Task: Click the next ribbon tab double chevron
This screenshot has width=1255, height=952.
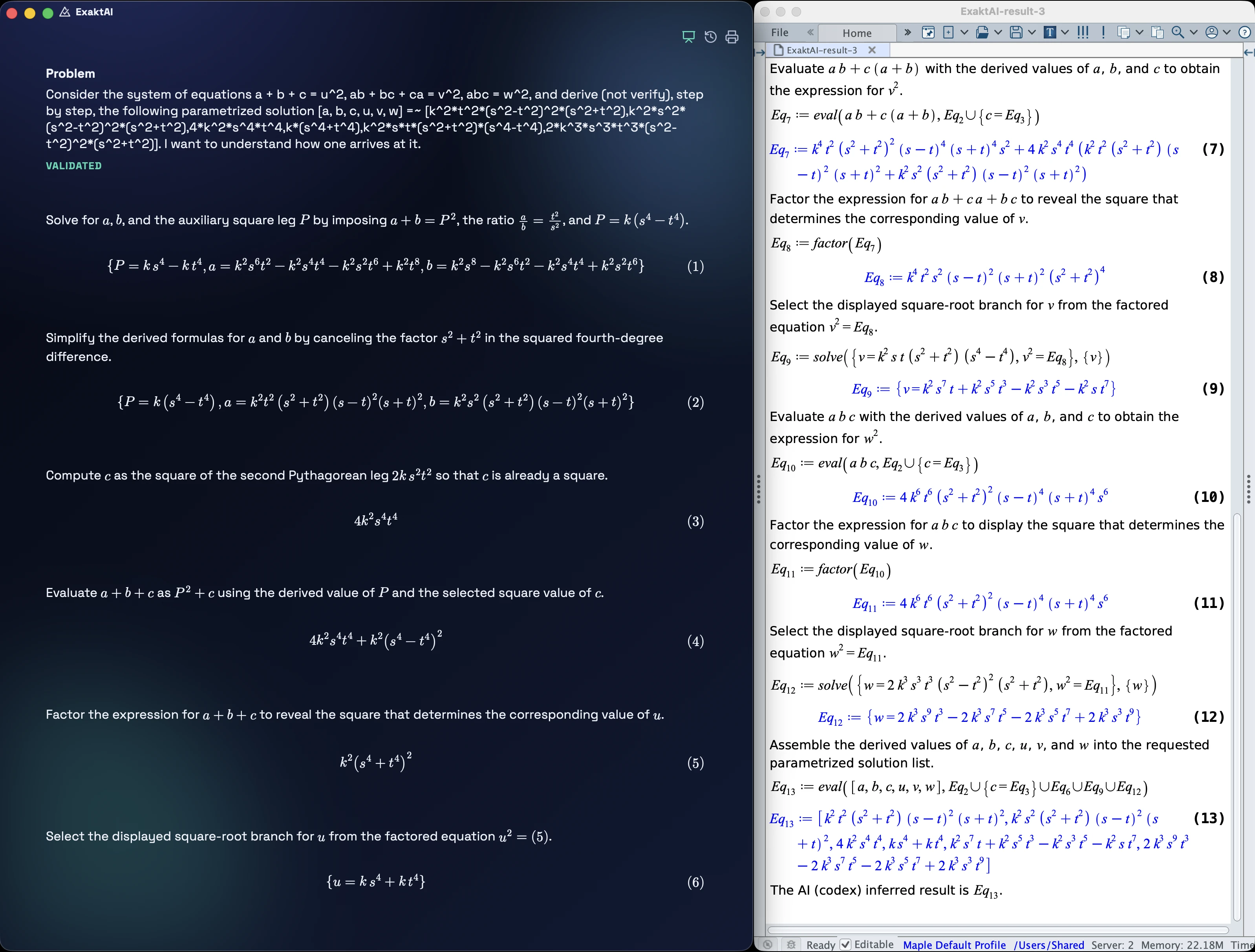Action: pyautogui.click(x=907, y=32)
